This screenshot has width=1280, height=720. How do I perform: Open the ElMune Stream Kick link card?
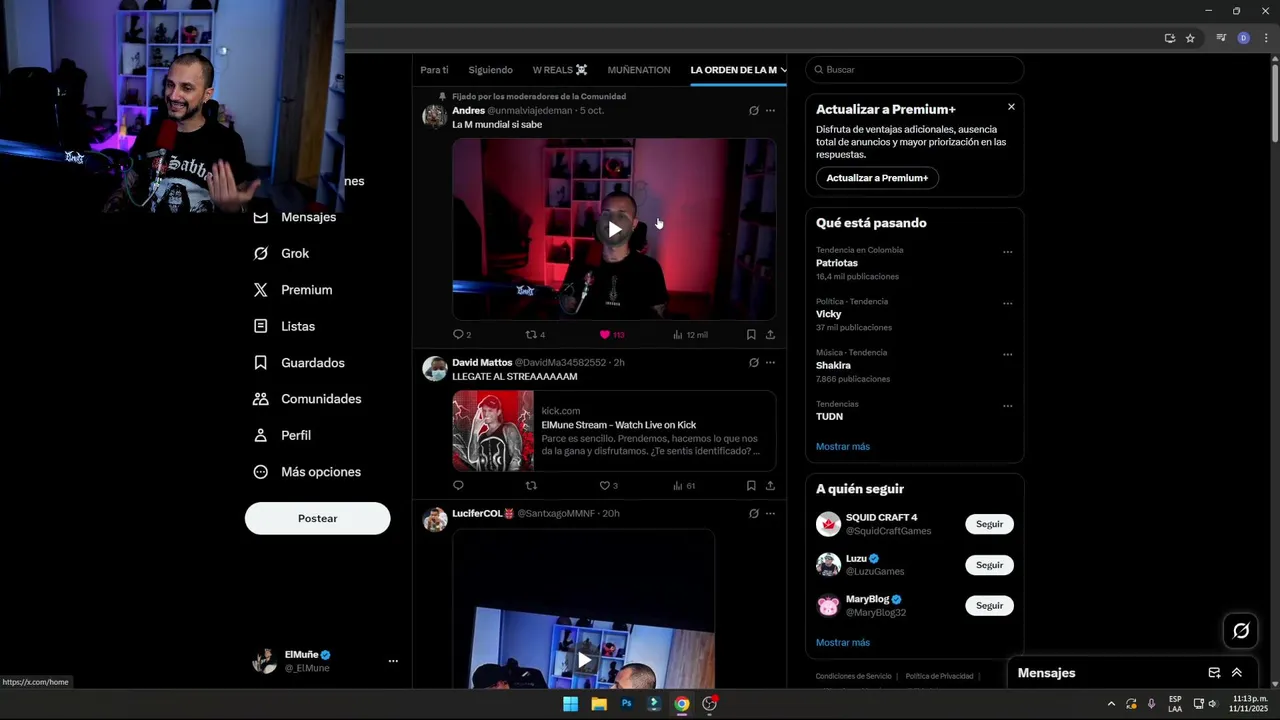[614, 431]
